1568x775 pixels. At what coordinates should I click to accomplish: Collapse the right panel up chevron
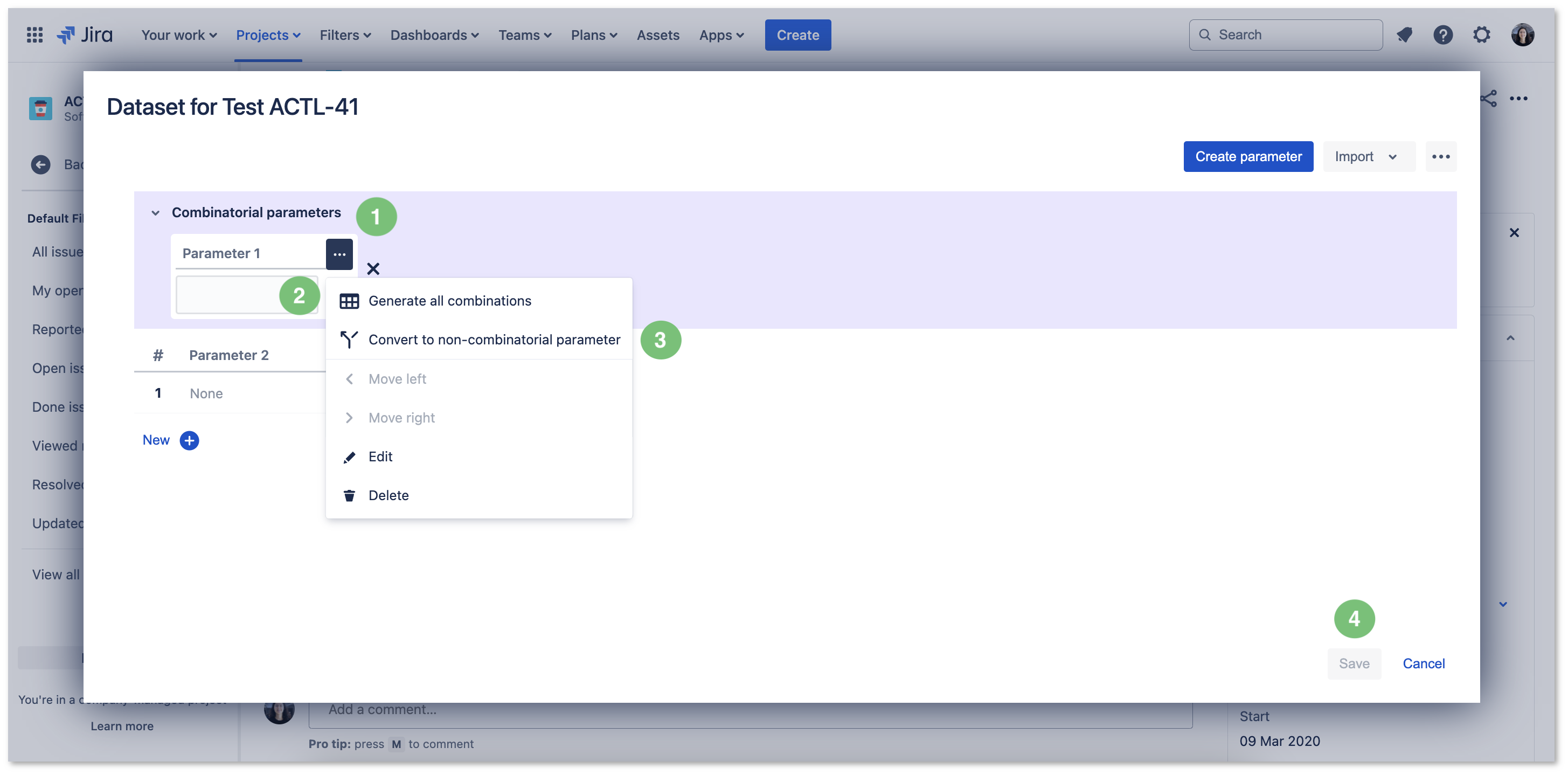[1510, 338]
